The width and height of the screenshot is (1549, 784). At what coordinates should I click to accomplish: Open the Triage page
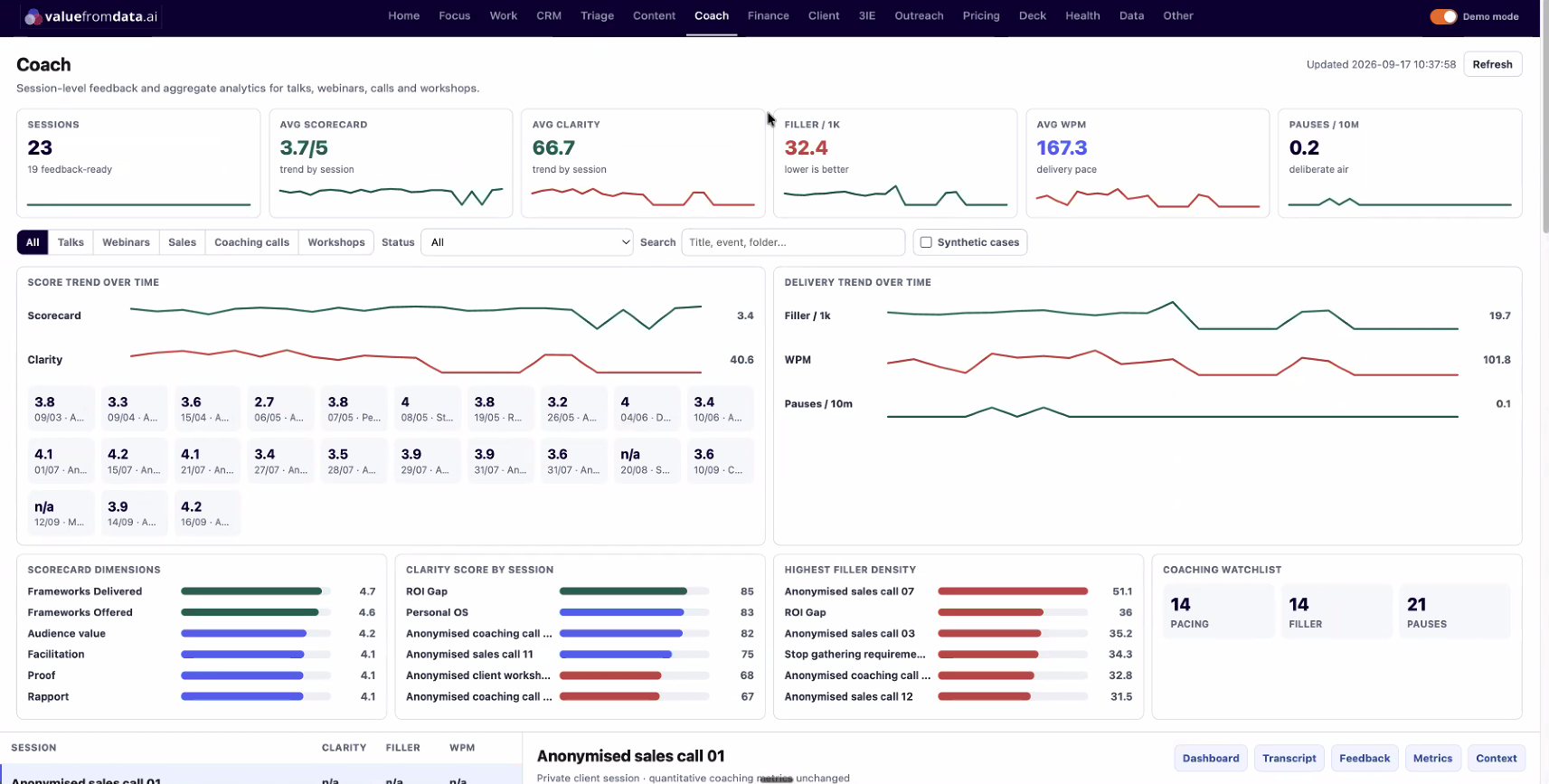598,16
